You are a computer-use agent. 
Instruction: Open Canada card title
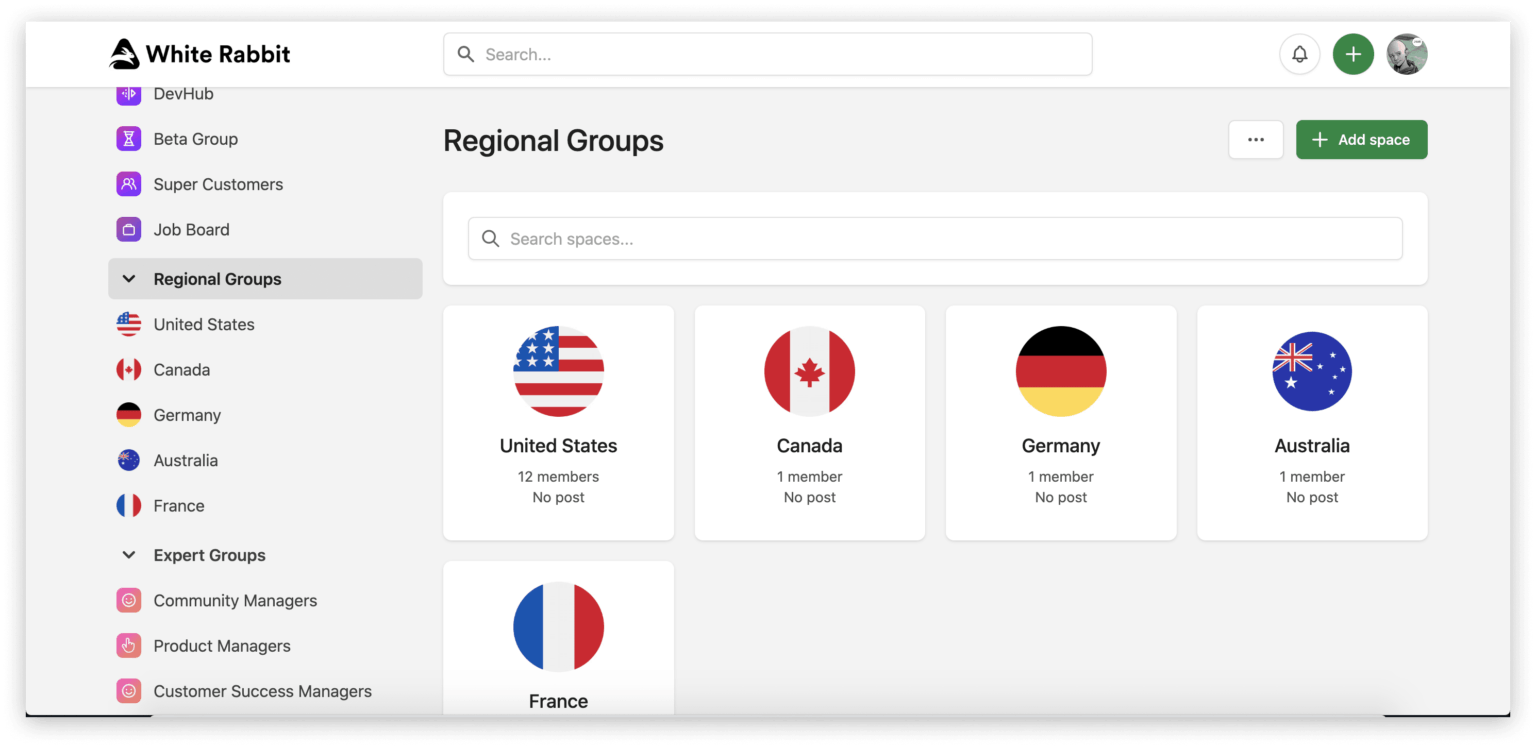point(810,446)
